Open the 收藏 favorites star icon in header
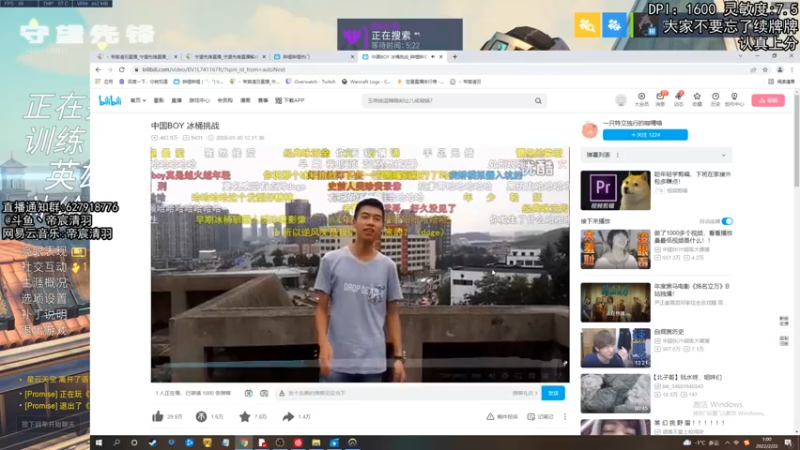Viewport: 800px width, 450px height. pos(697,99)
